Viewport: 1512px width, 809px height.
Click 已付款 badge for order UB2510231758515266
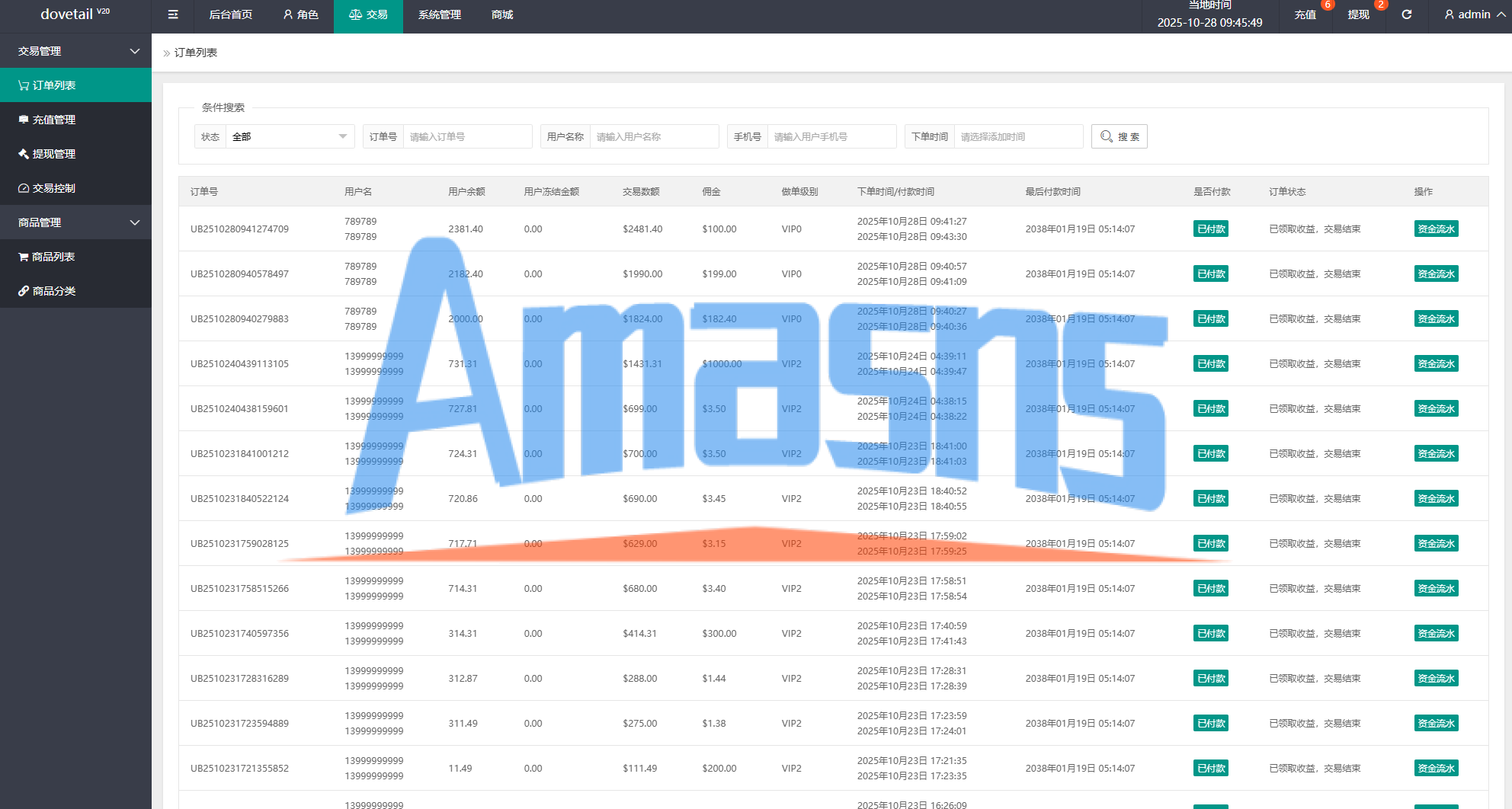[1210, 588]
